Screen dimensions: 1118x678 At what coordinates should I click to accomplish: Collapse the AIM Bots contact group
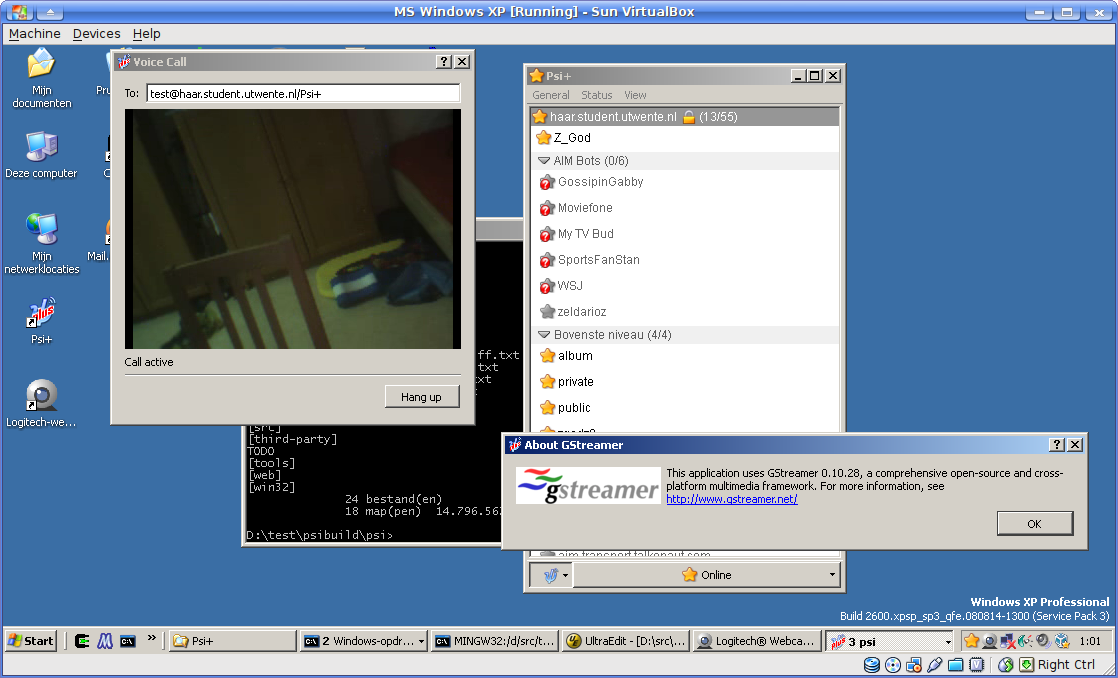click(544, 160)
